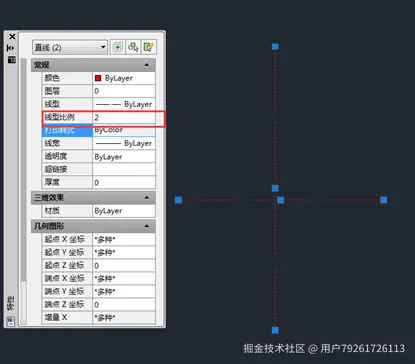This screenshot has height=364, width=415.
Task: Select the 材质 property label
Action: pos(52,211)
